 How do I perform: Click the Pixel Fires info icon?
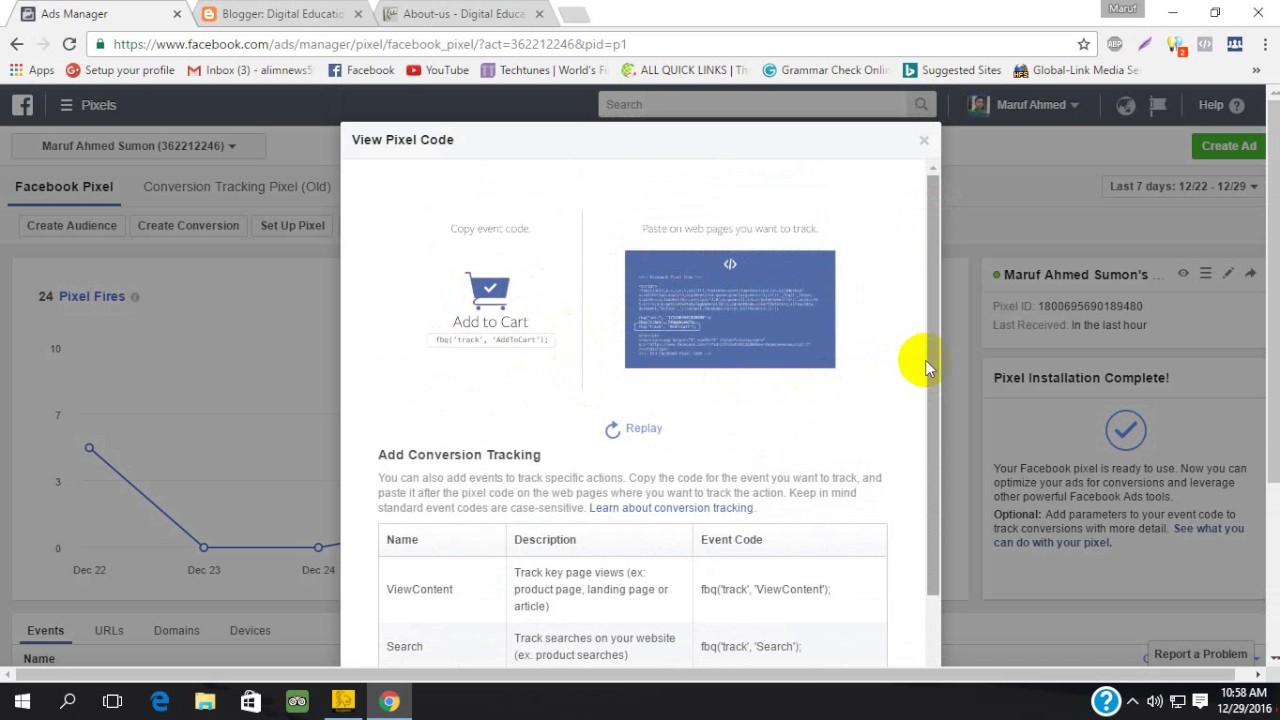coord(135,297)
